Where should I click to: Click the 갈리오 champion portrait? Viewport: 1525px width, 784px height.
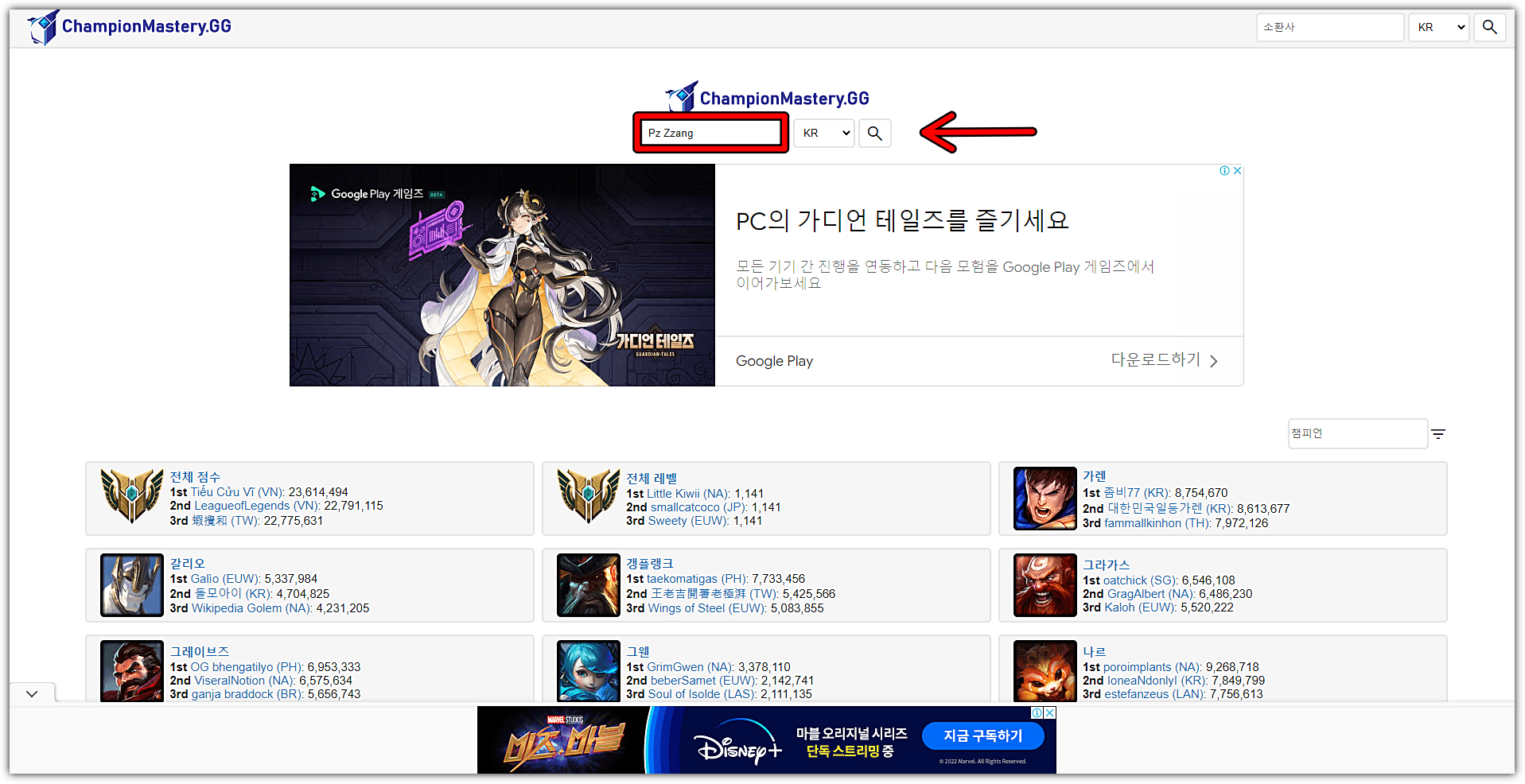pyautogui.click(x=132, y=585)
